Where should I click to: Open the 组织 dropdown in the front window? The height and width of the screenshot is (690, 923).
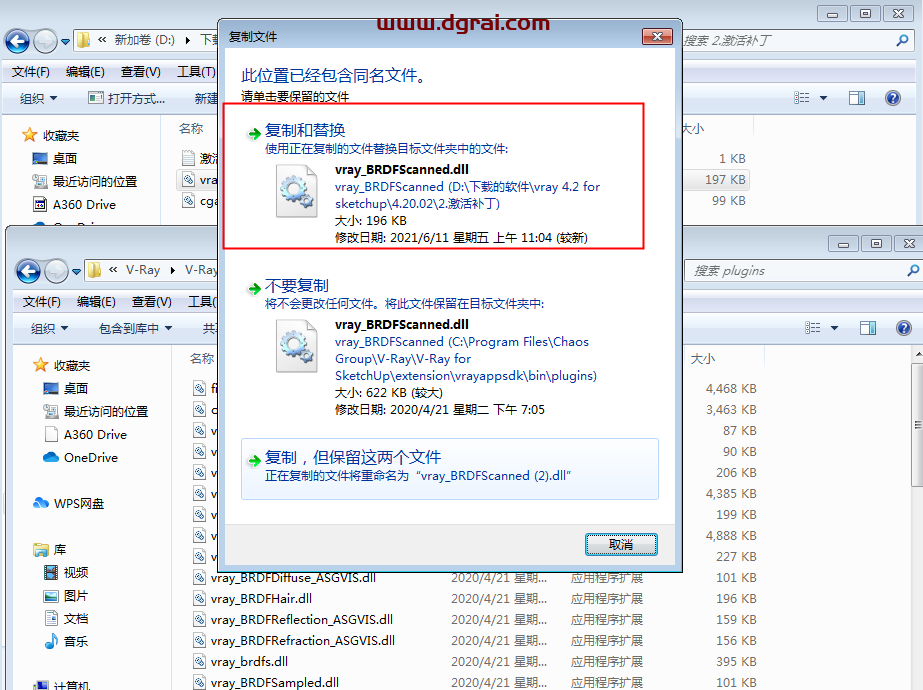tap(49, 328)
